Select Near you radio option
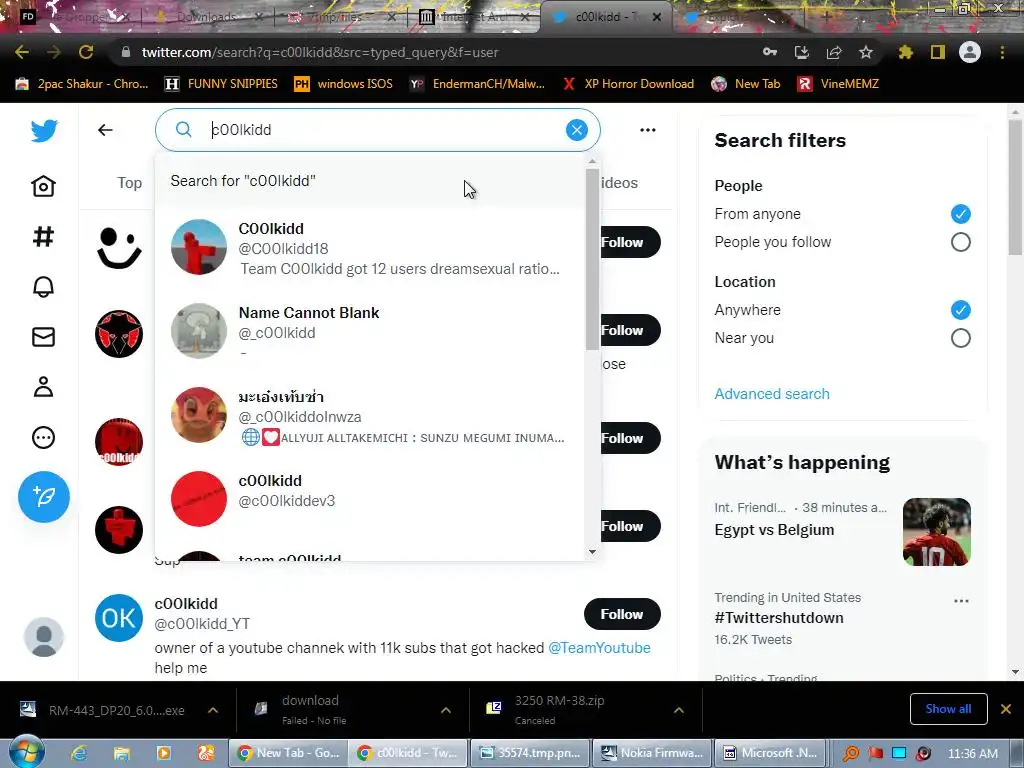The image size is (1024, 768). [961, 338]
